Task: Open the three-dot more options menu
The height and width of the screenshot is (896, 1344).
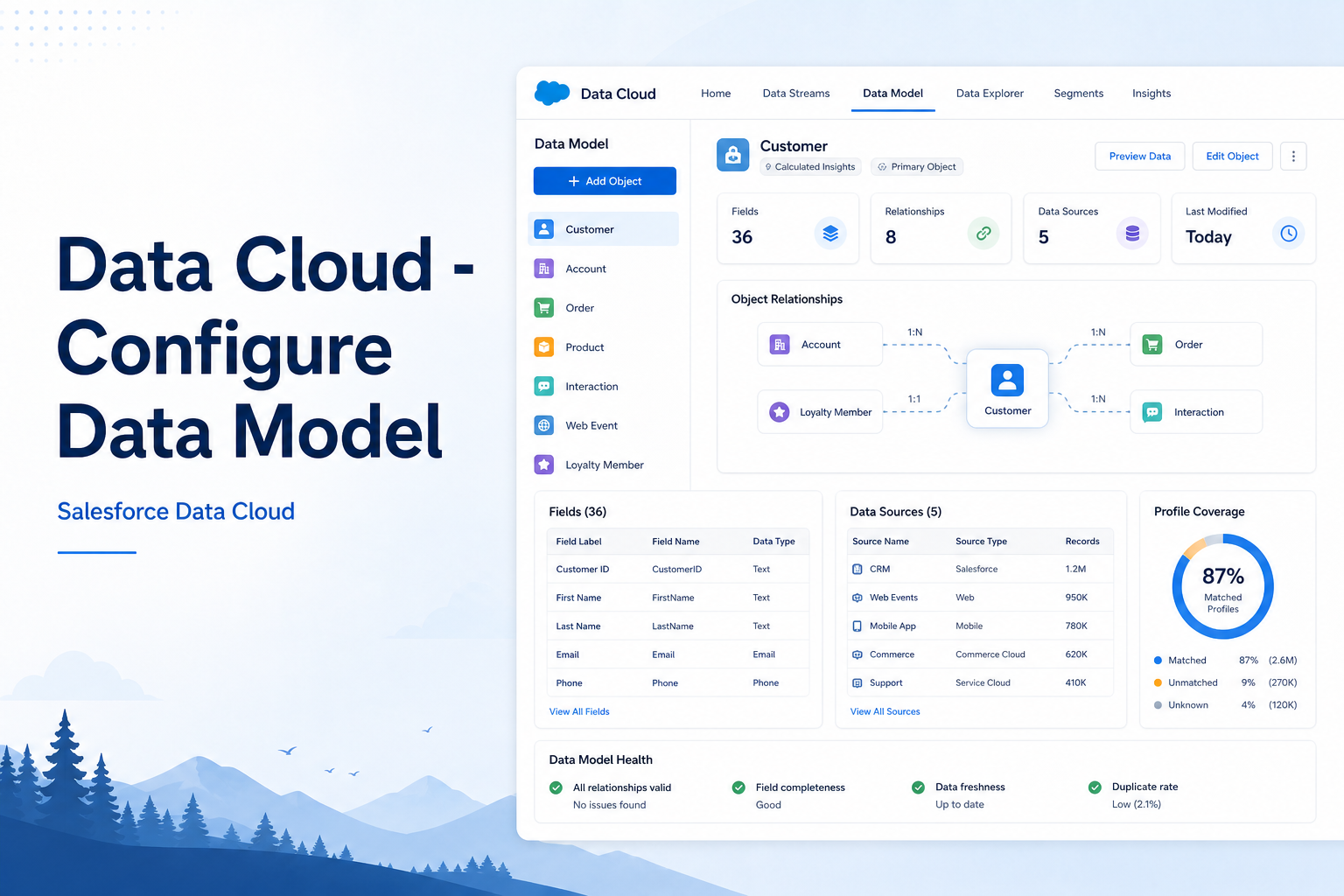Action: 1293,157
